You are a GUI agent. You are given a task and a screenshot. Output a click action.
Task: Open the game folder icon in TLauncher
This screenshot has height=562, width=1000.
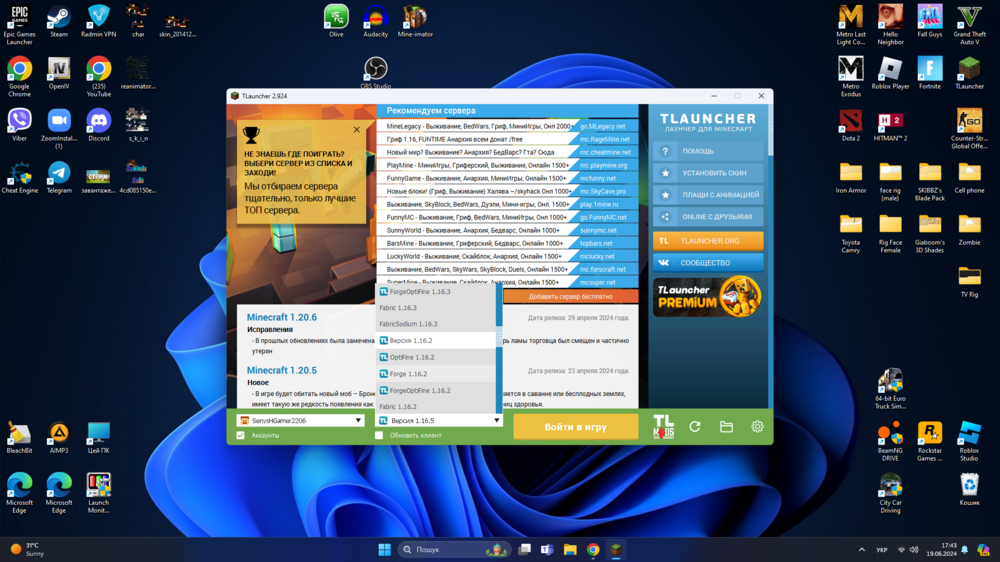[x=726, y=427]
